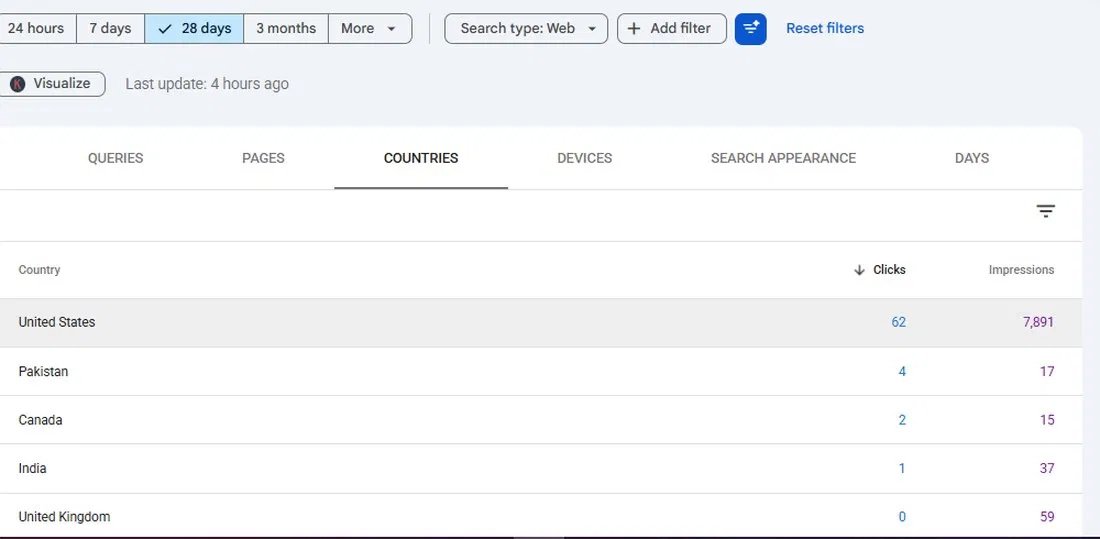Screen dimensions: 1100x539
Task: Click the table filter rows icon
Action: (x=1046, y=211)
